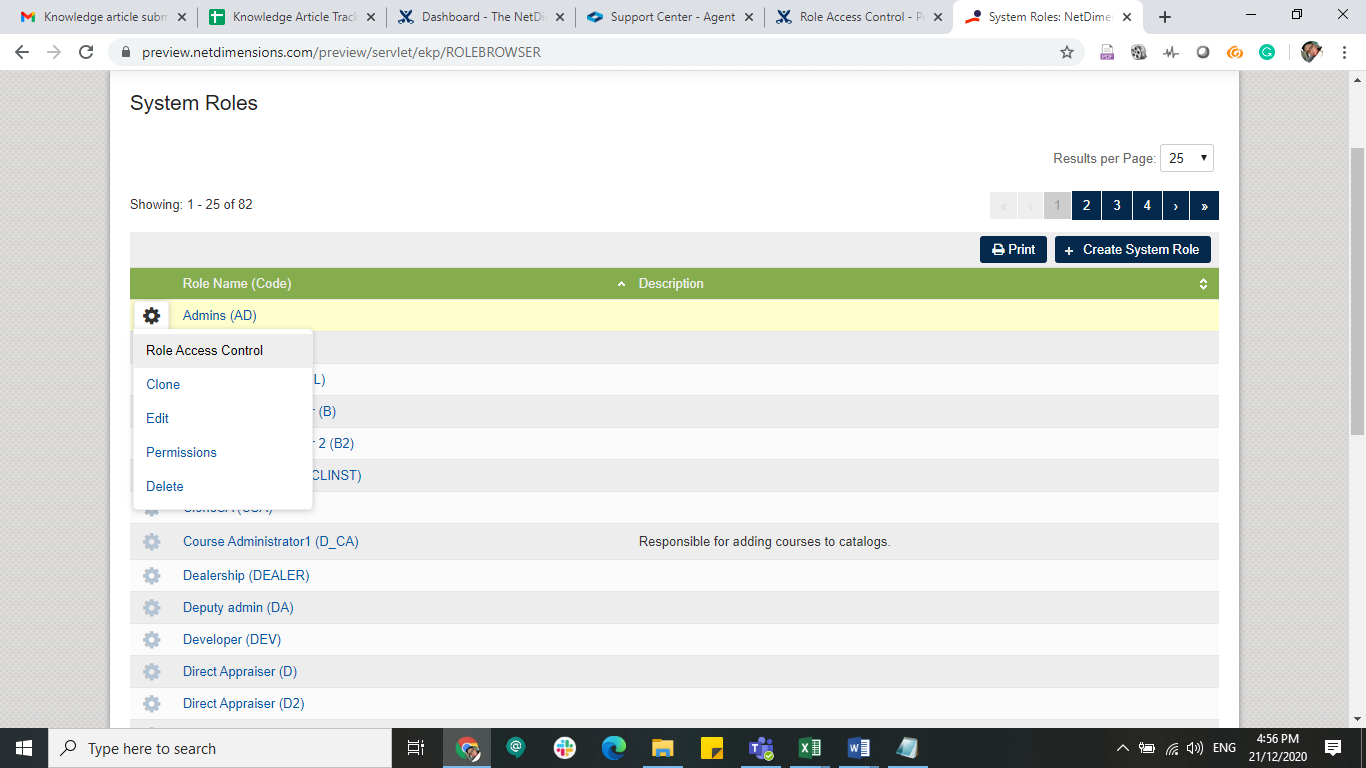Click the film reel extension icon
1366x768 pixels.
pyautogui.click(x=1139, y=52)
